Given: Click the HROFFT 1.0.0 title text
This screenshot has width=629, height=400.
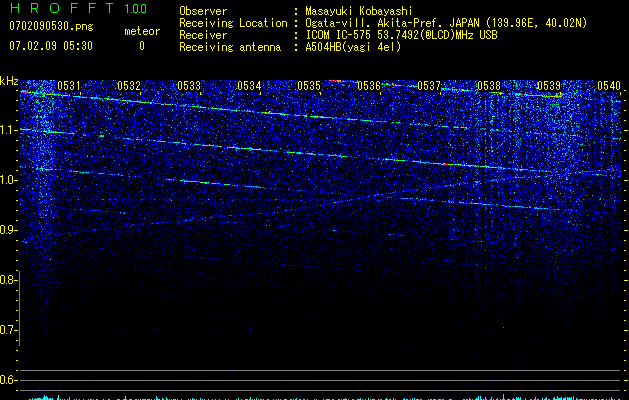Looking at the screenshot, I should 79,8.
